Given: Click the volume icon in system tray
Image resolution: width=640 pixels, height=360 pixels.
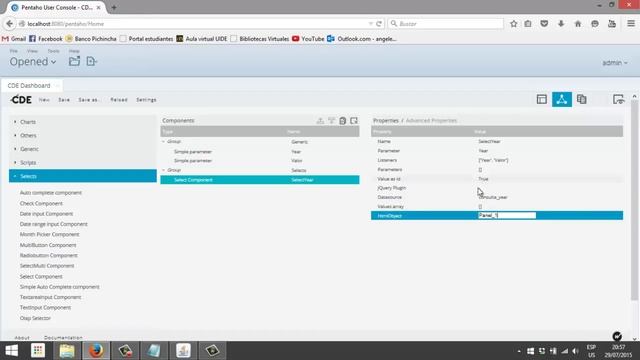Looking at the screenshot, I should (x=576, y=351).
